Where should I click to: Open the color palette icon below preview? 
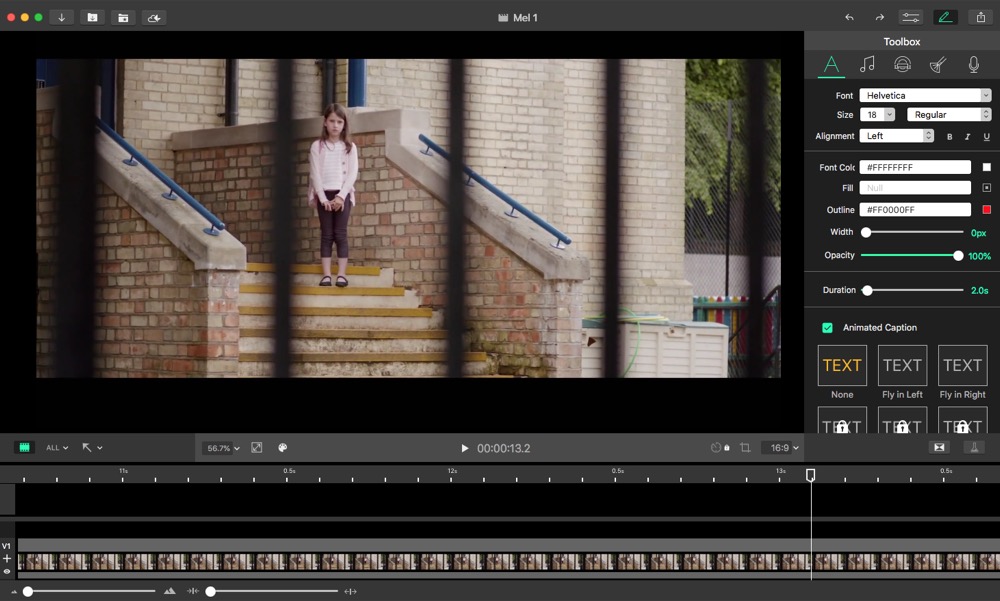pos(282,448)
